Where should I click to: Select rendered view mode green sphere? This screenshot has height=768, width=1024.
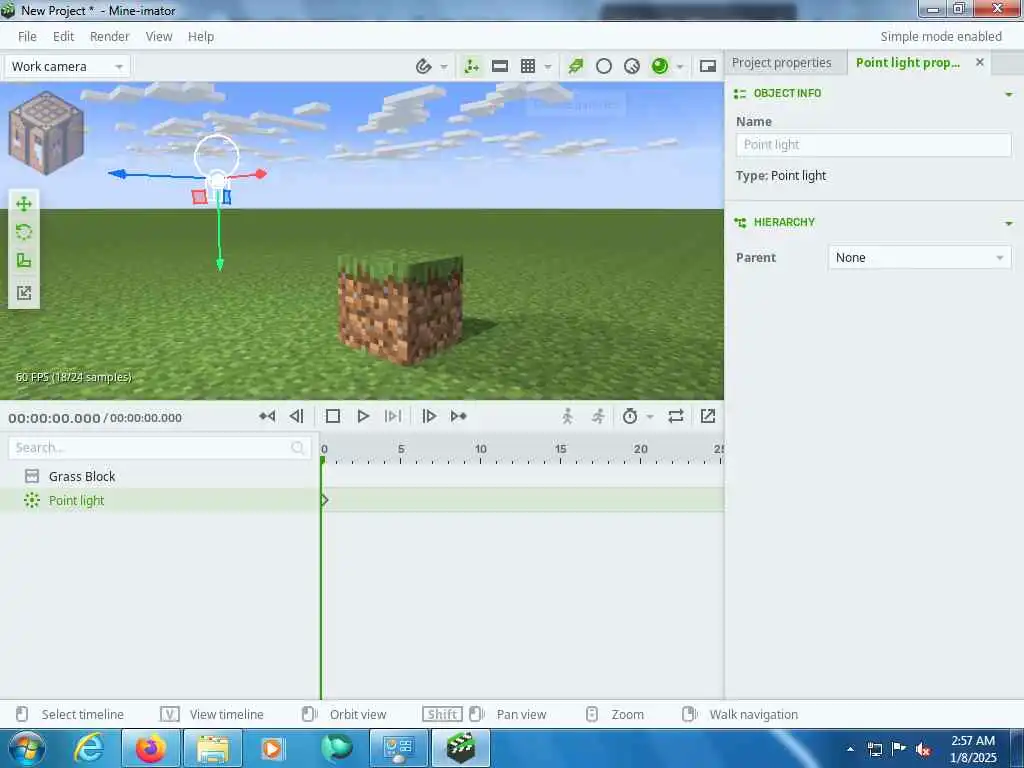point(660,66)
